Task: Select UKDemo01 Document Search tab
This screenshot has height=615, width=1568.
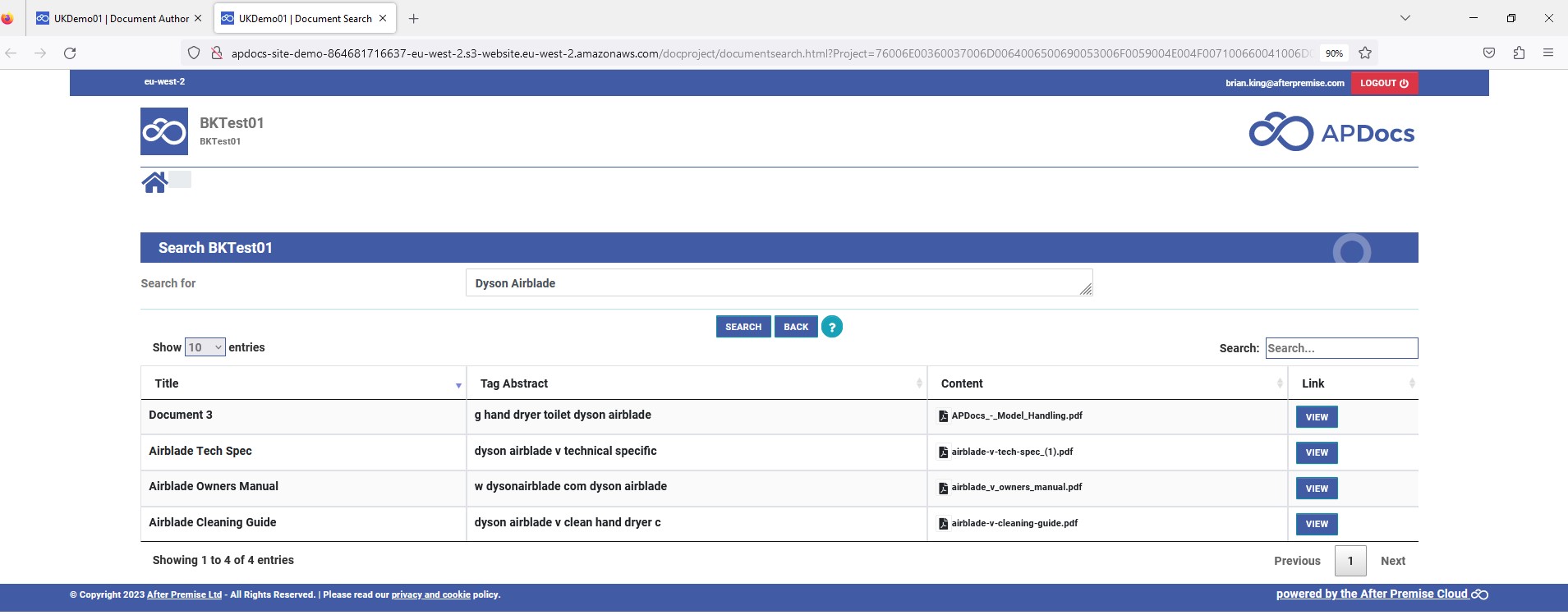Action: click(305, 18)
